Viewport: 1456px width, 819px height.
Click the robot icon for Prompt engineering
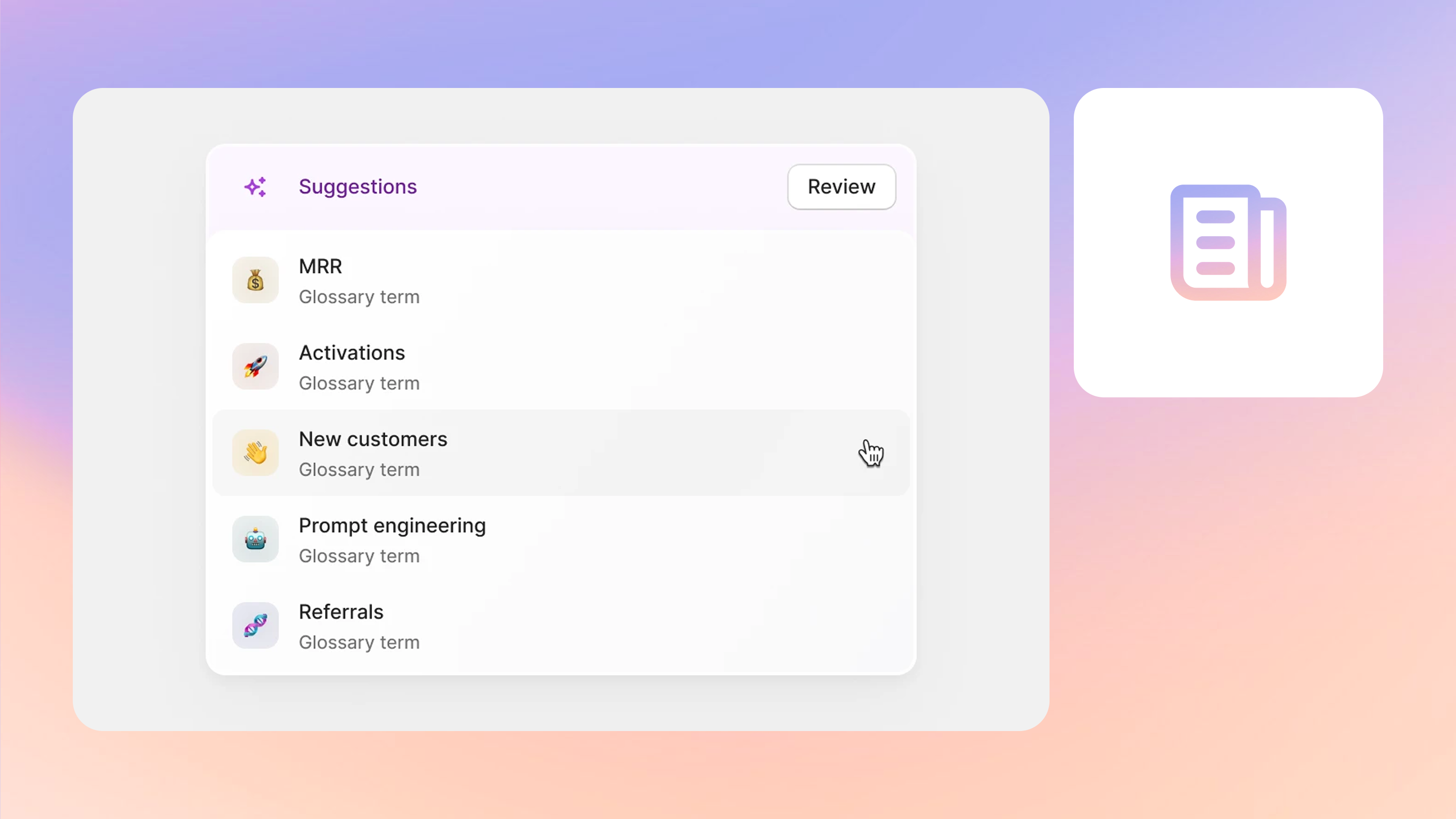(255, 539)
